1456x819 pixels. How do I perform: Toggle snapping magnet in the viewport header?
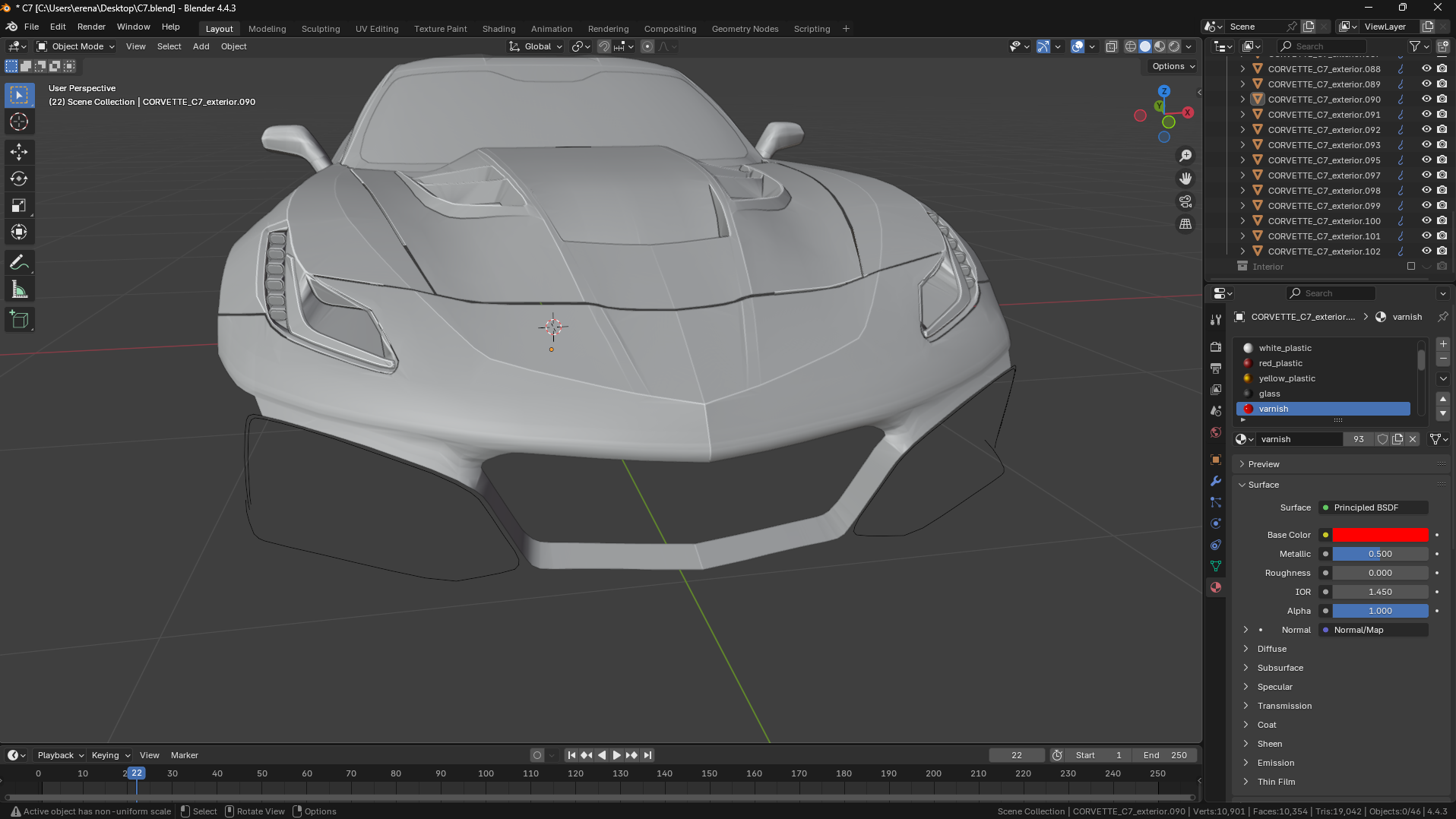(604, 46)
